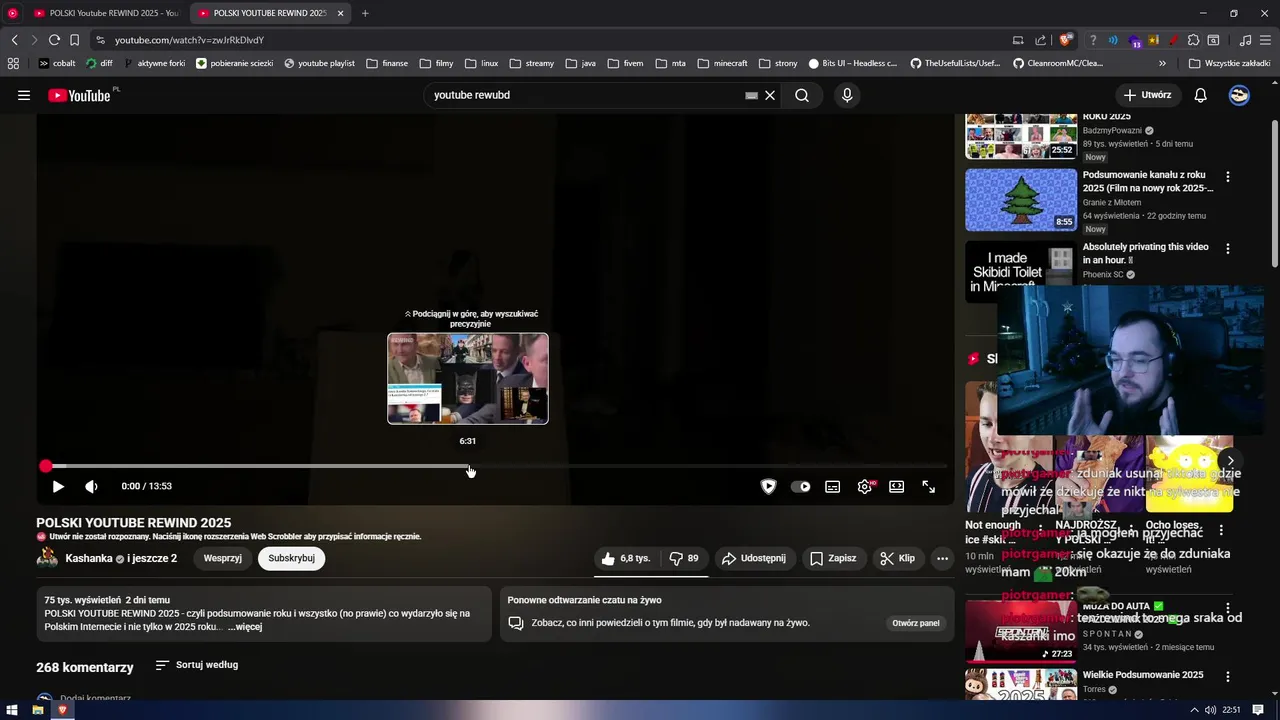Open live chat replay with Otwórz panel
The width and height of the screenshot is (1280, 720).
(916, 623)
